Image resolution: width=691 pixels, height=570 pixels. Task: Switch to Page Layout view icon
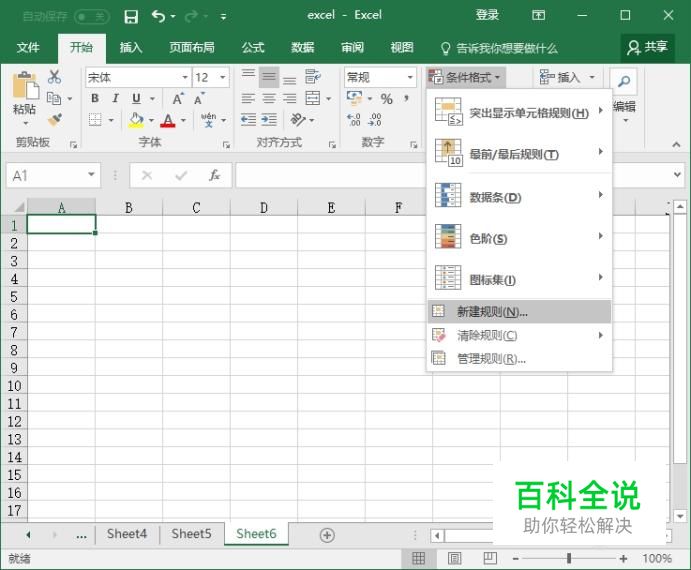[454, 559]
